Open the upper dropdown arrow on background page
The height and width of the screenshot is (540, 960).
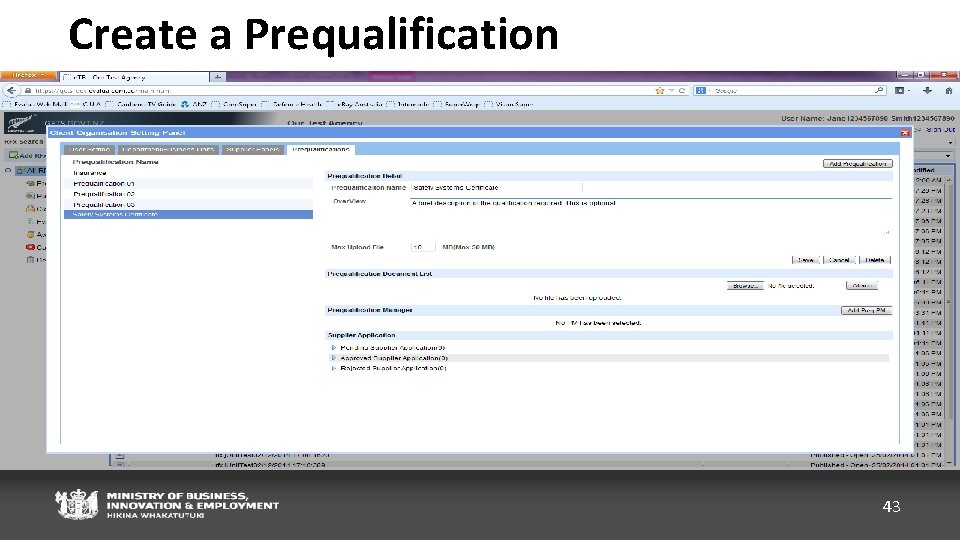[x=950, y=143]
